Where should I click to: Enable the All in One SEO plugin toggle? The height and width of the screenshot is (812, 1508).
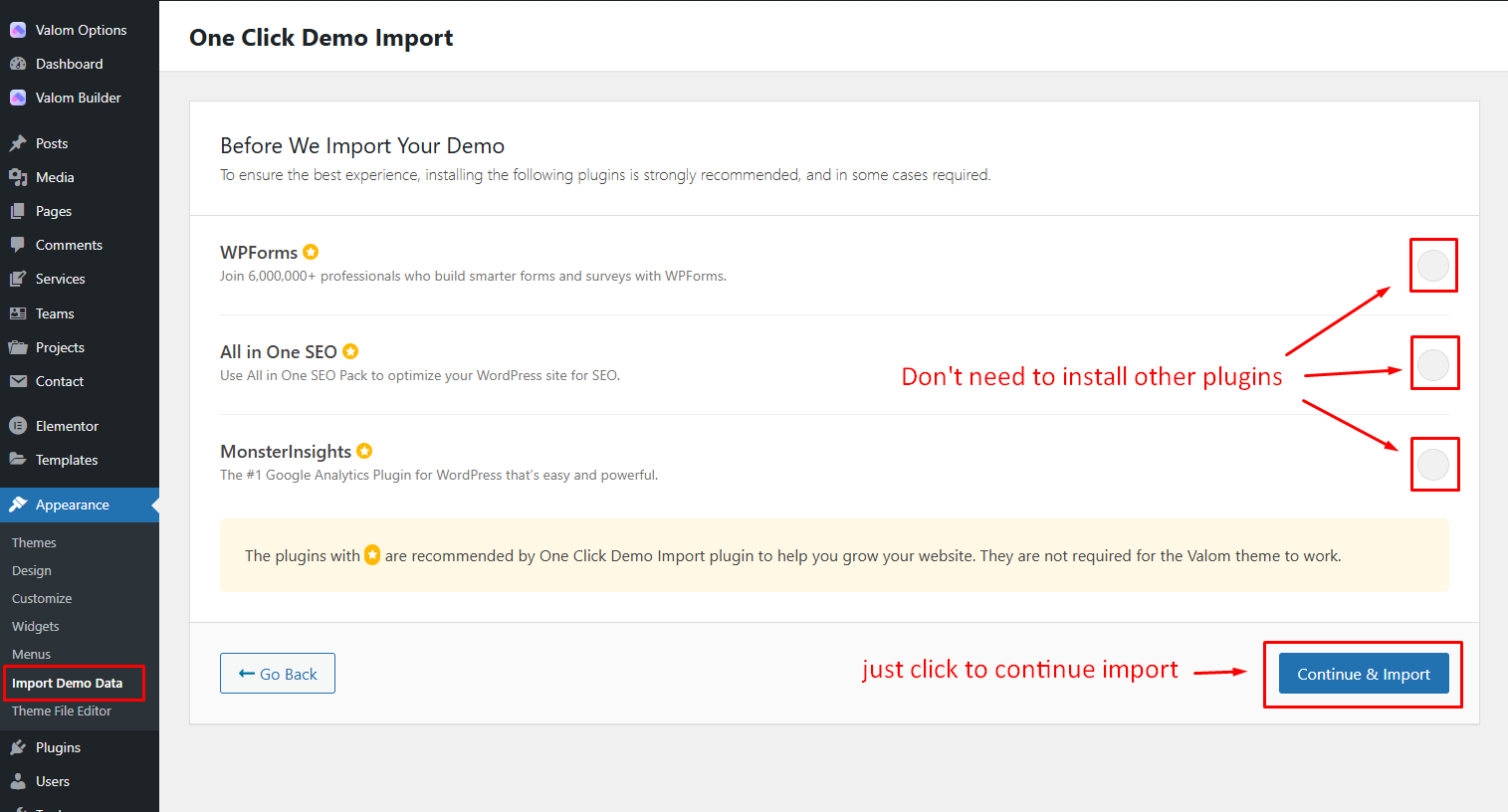coord(1432,364)
